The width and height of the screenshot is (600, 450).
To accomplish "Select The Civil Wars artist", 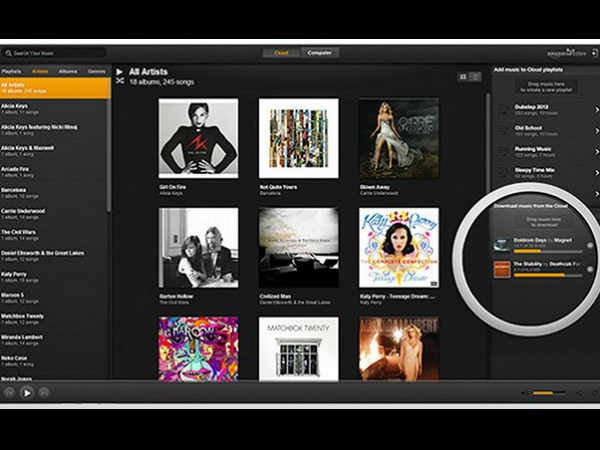I will tap(55, 235).
